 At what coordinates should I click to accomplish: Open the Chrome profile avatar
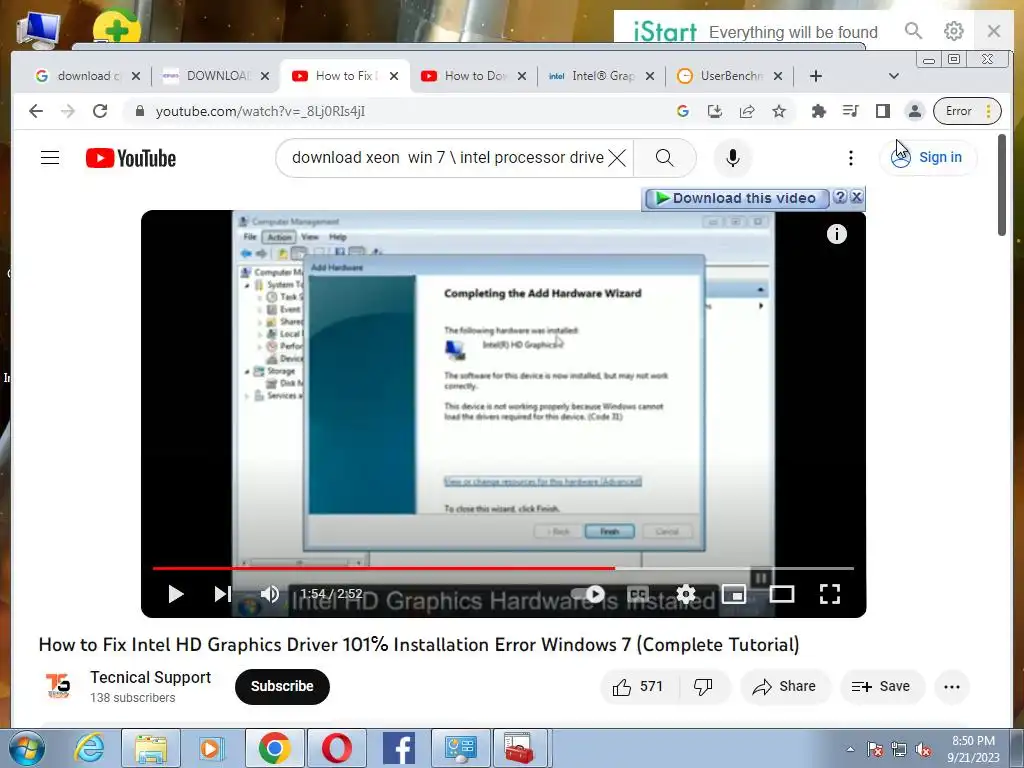click(x=914, y=112)
